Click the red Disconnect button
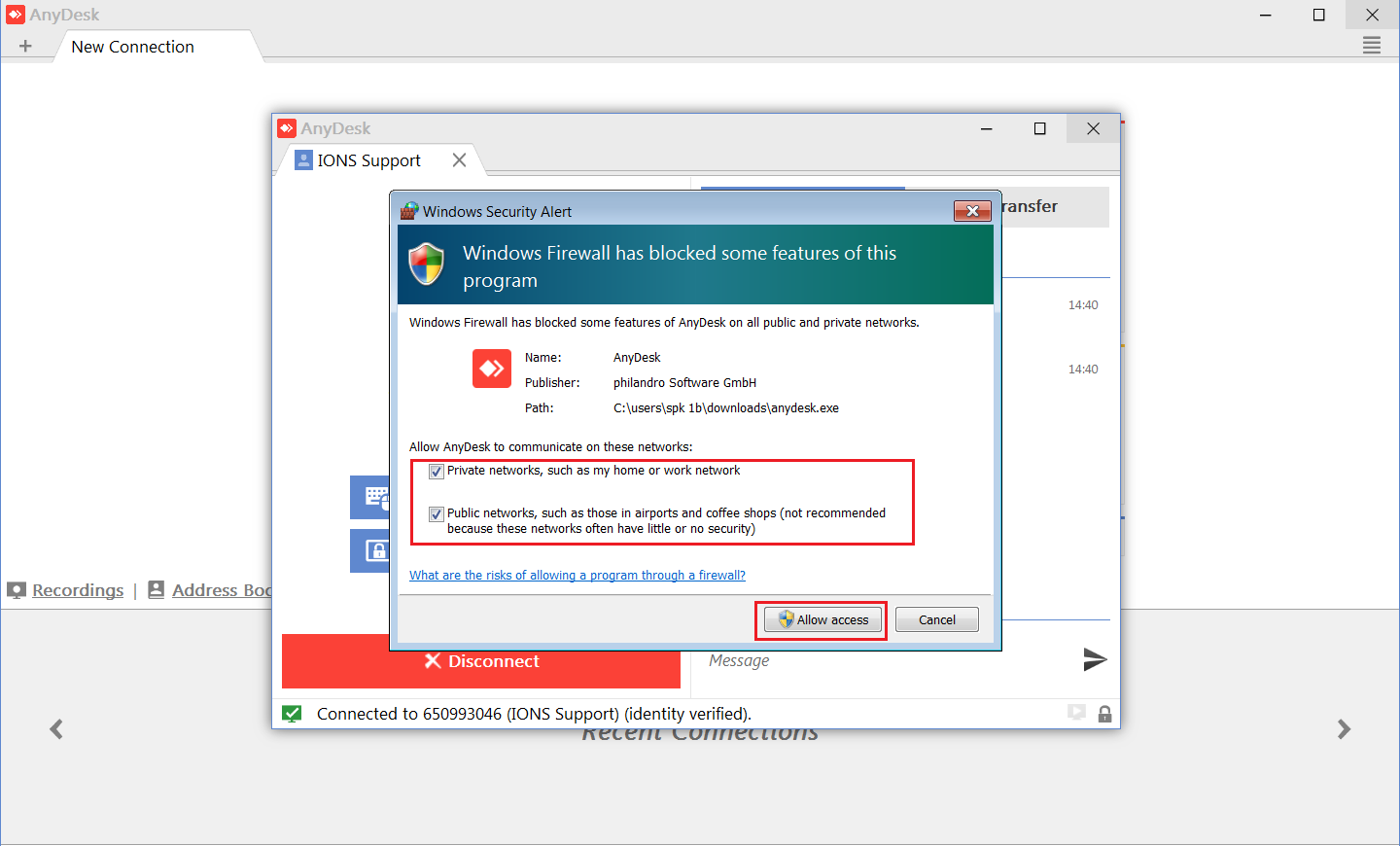 [481, 661]
